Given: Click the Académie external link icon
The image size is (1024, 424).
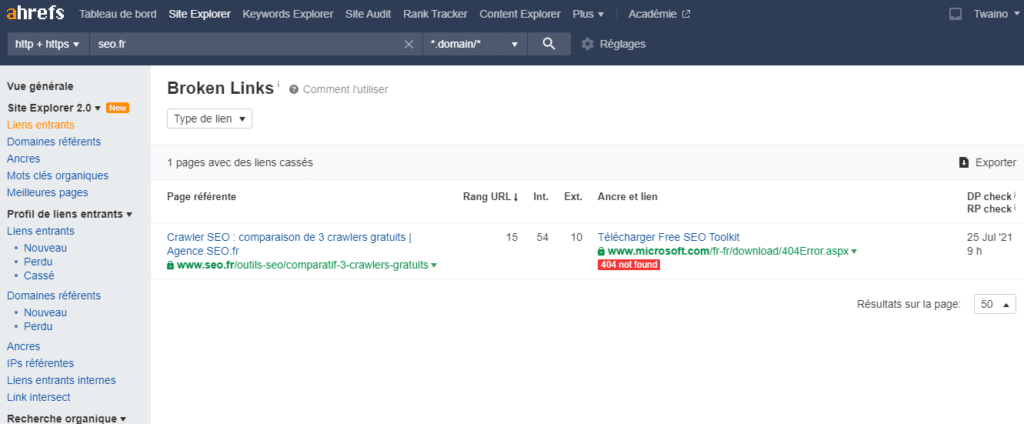Looking at the screenshot, I should pyautogui.click(x=686, y=14).
